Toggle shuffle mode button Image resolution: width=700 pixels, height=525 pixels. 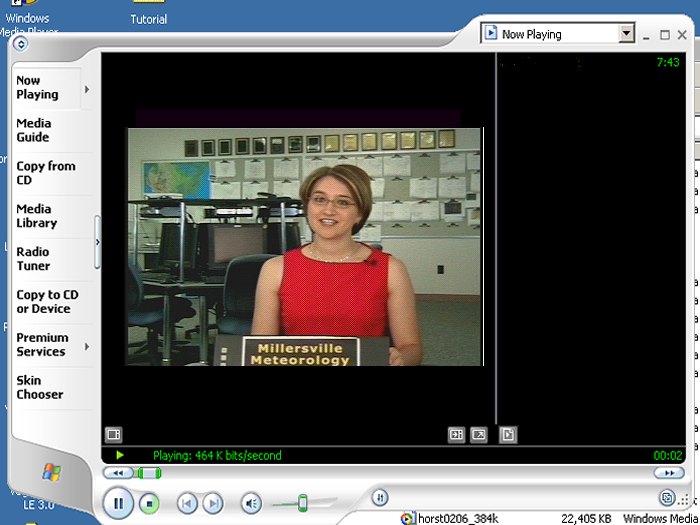coord(380,497)
